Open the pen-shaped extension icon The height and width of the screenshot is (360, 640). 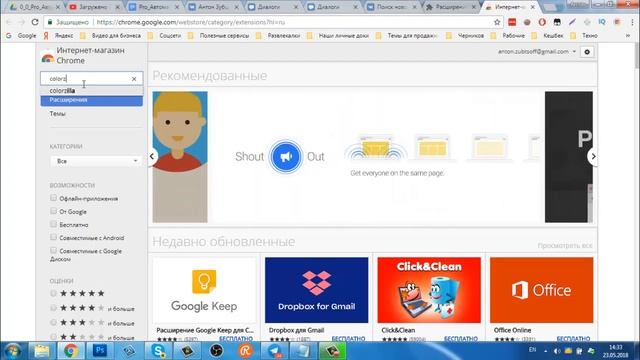(572, 22)
